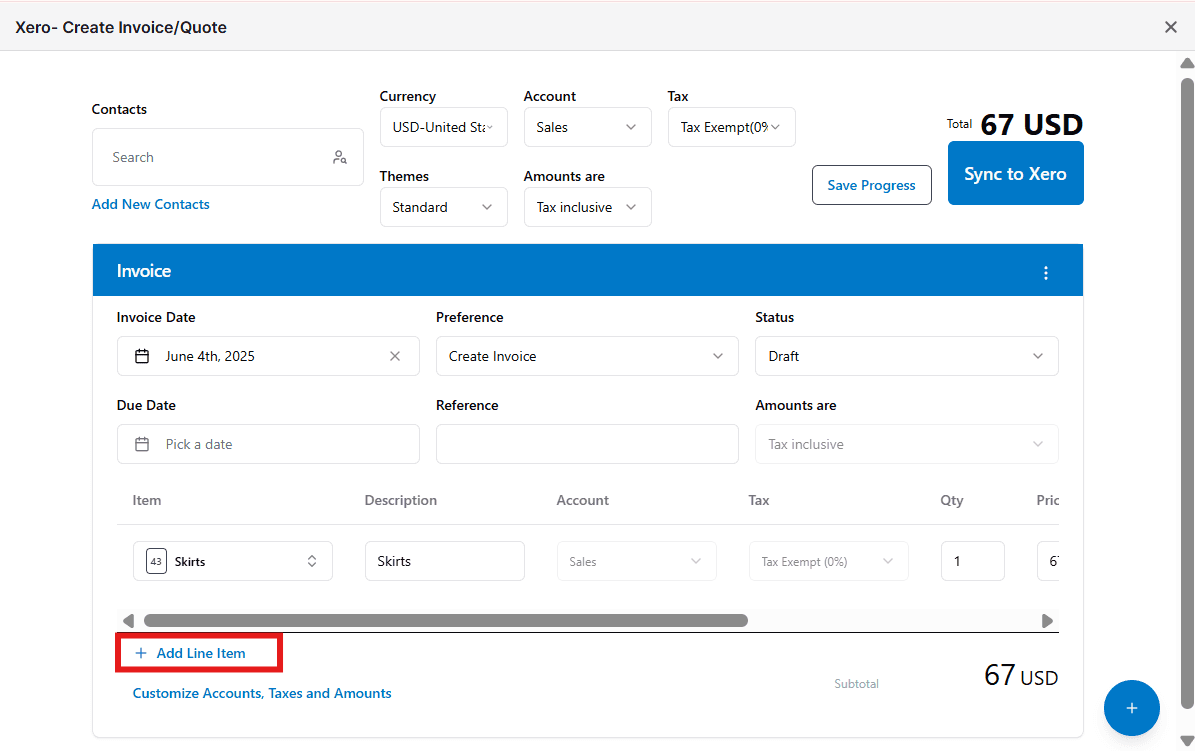
Task: Click the 43 badge on the Skirts item
Action: point(156,561)
